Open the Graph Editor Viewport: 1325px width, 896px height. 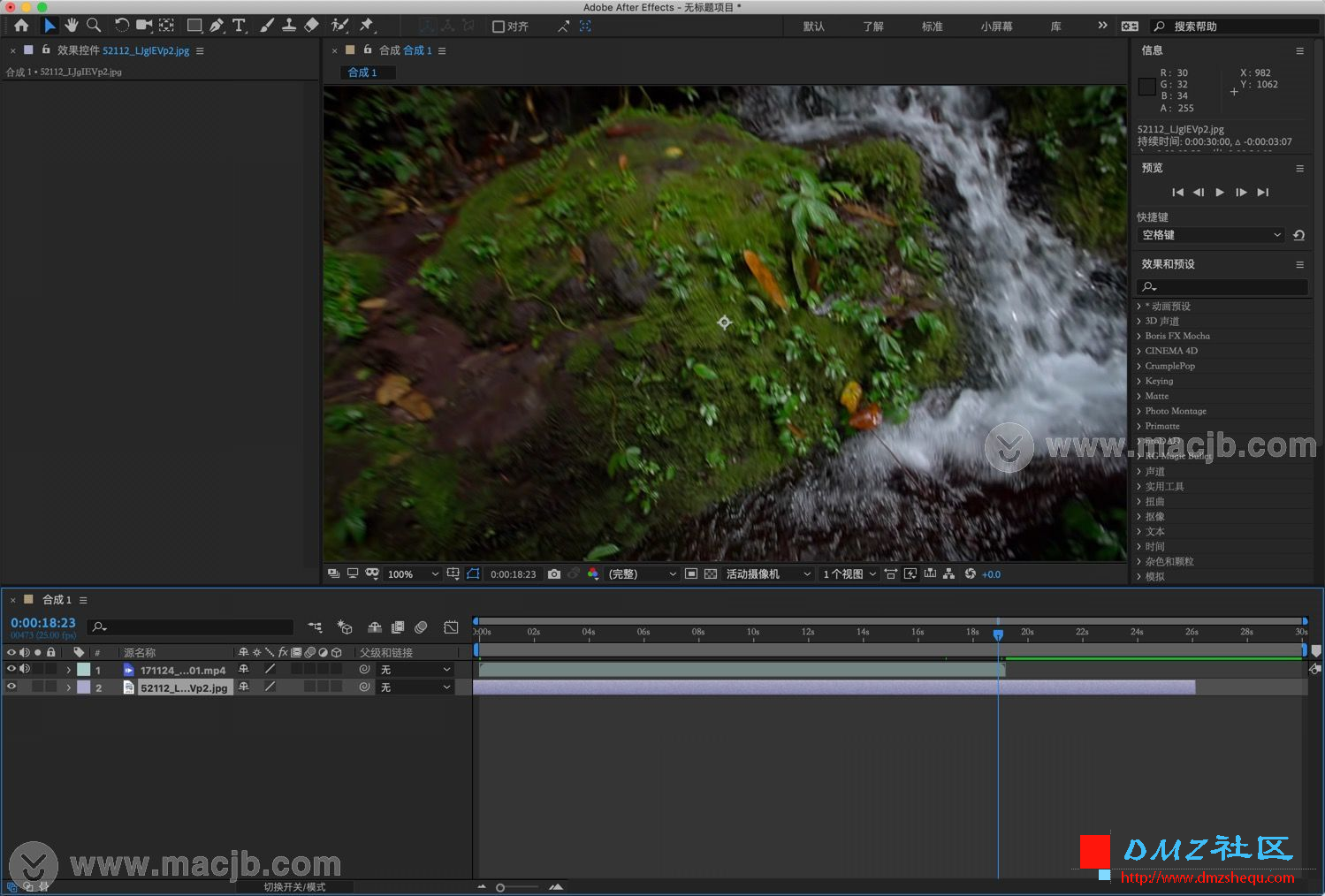[x=451, y=627]
